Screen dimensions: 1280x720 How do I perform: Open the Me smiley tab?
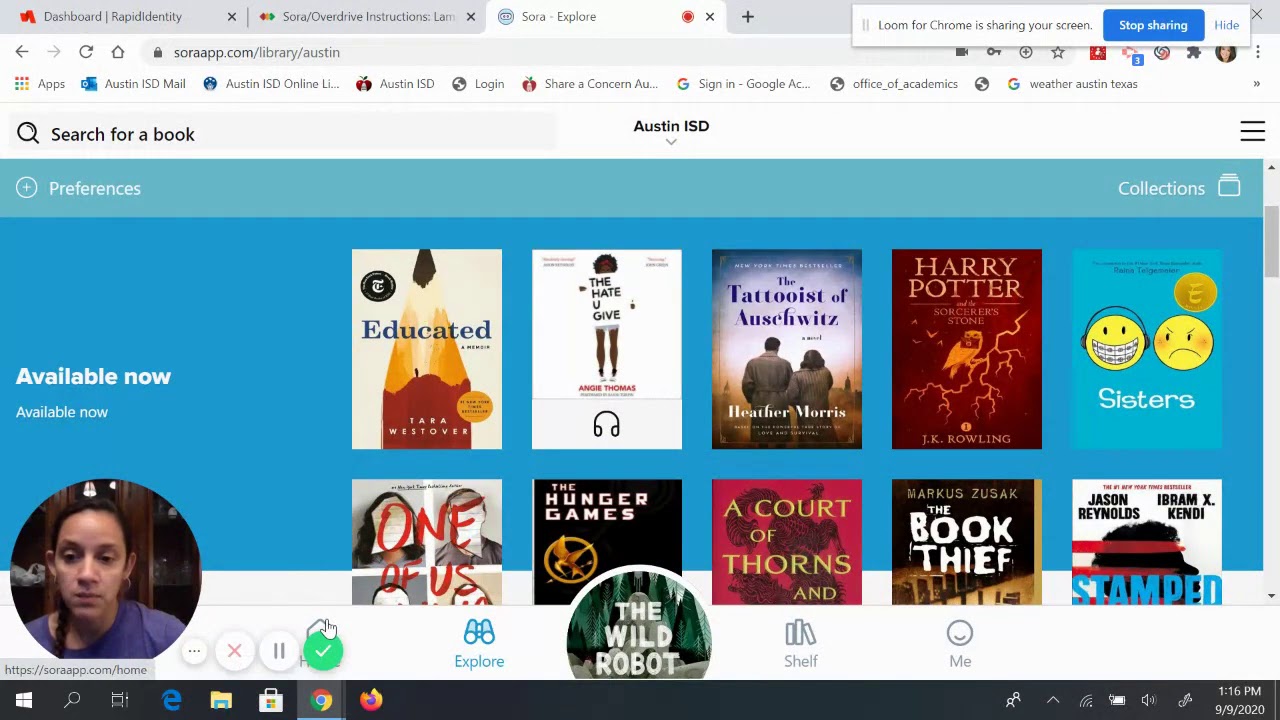(x=960, y=644)
